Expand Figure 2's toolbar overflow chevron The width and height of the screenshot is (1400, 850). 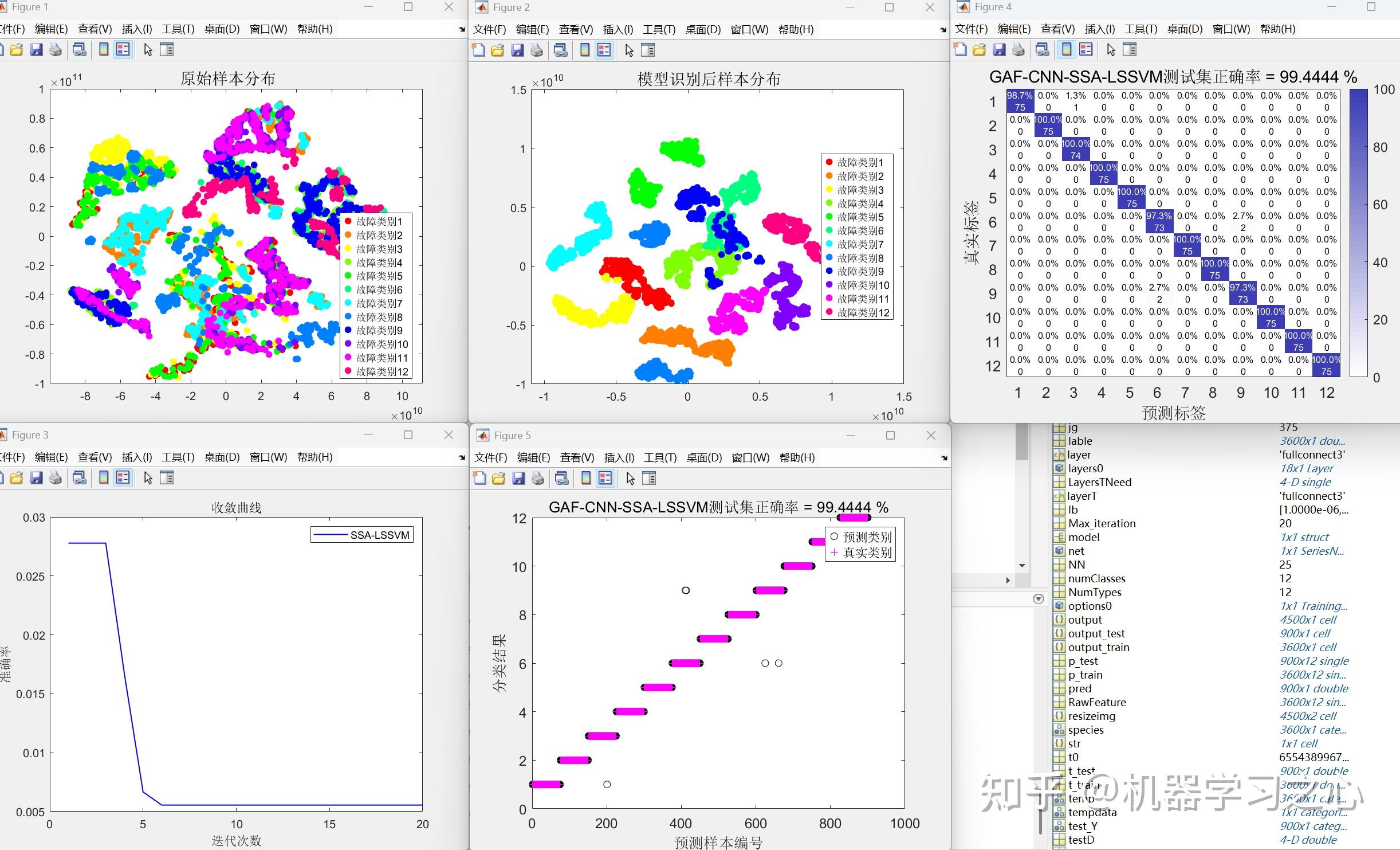(x=943, y=30)
